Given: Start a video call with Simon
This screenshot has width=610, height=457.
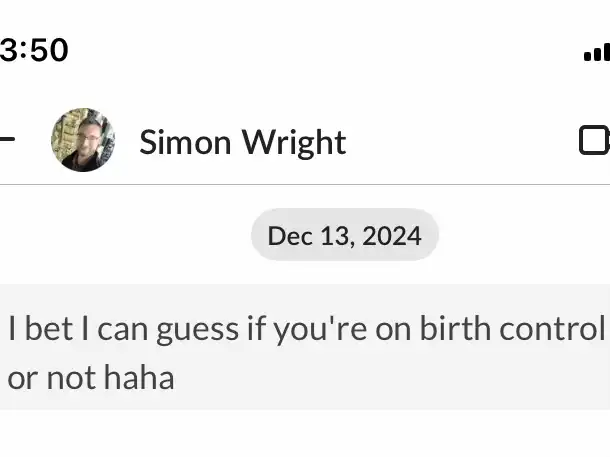Looking at the screenshot, I should click(x=594, y=140).
